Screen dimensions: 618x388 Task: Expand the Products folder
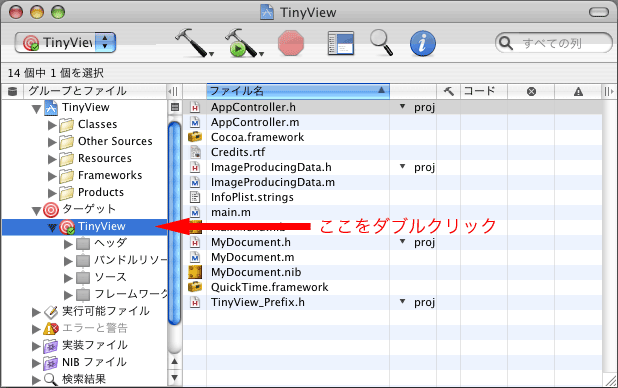click(x=52, y=193)
